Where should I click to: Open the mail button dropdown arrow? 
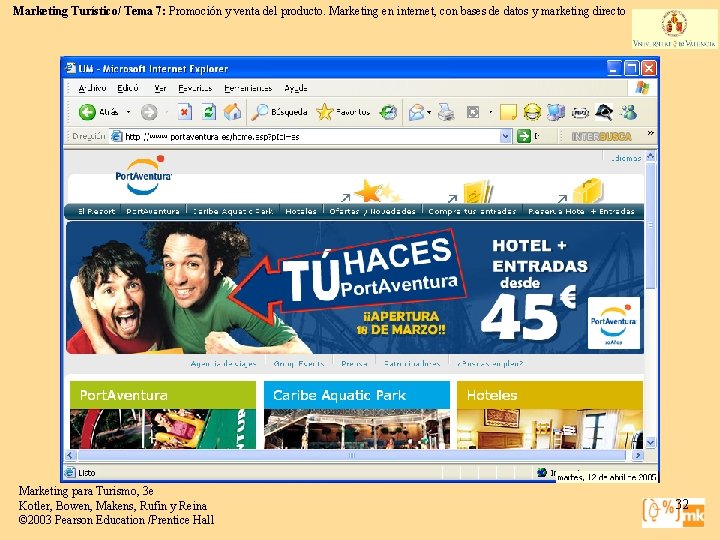(x=429, y=112)
